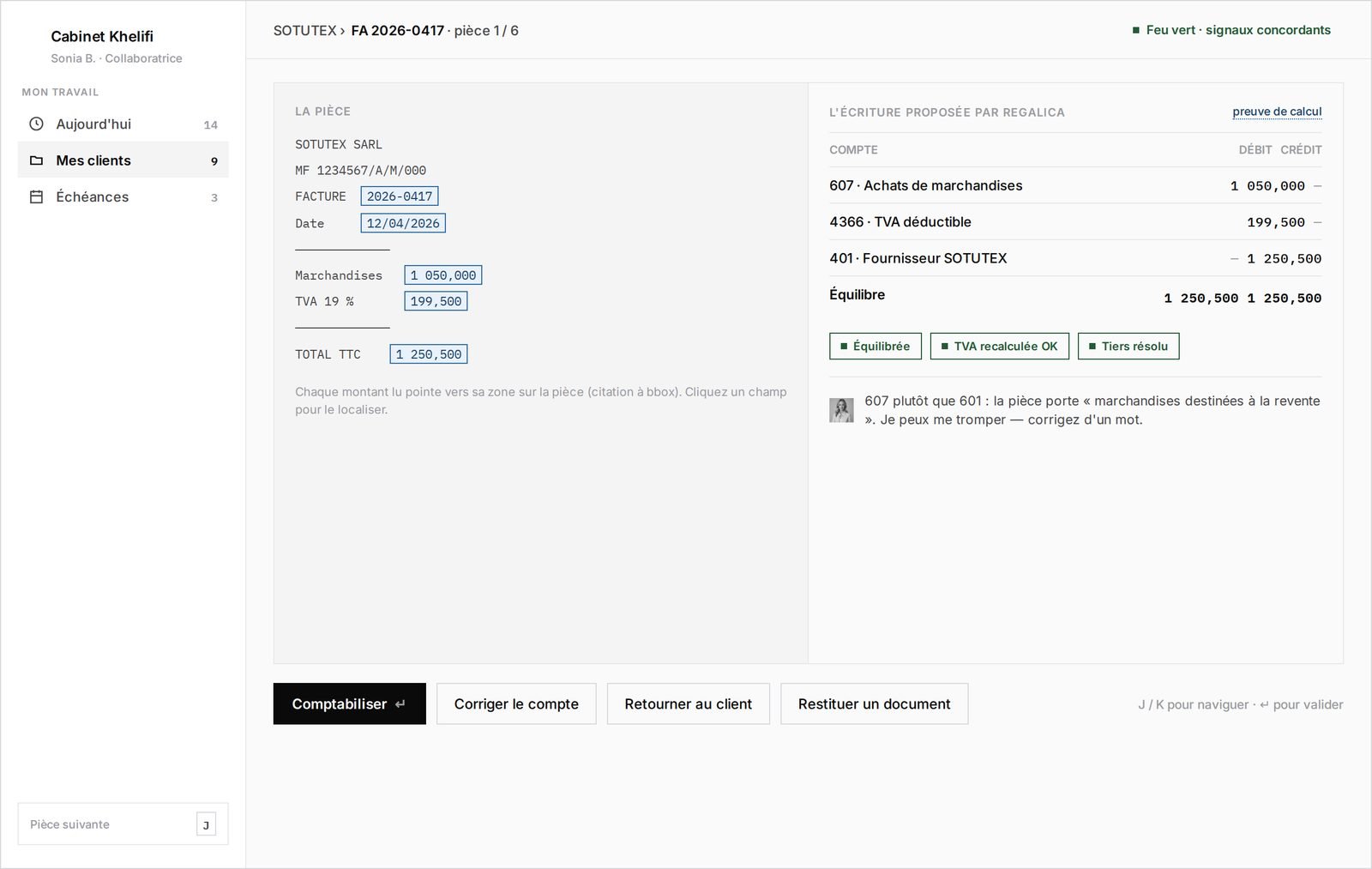The height and width of the screenshot is (869, 1372).
Task: Click the calendar icon beside Échéances
Action: pyautogui.click(x=36, y=196)
